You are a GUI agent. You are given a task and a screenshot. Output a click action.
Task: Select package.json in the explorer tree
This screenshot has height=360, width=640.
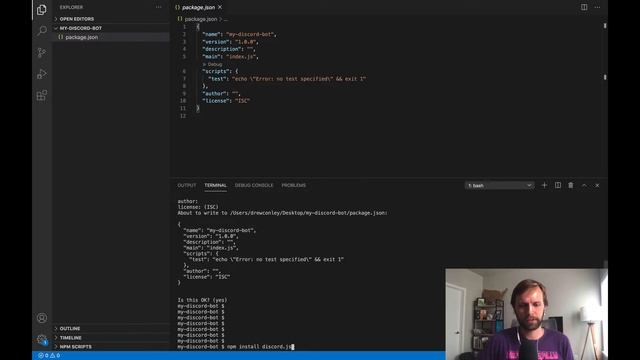pyautogui.click(x=82, y=37)
